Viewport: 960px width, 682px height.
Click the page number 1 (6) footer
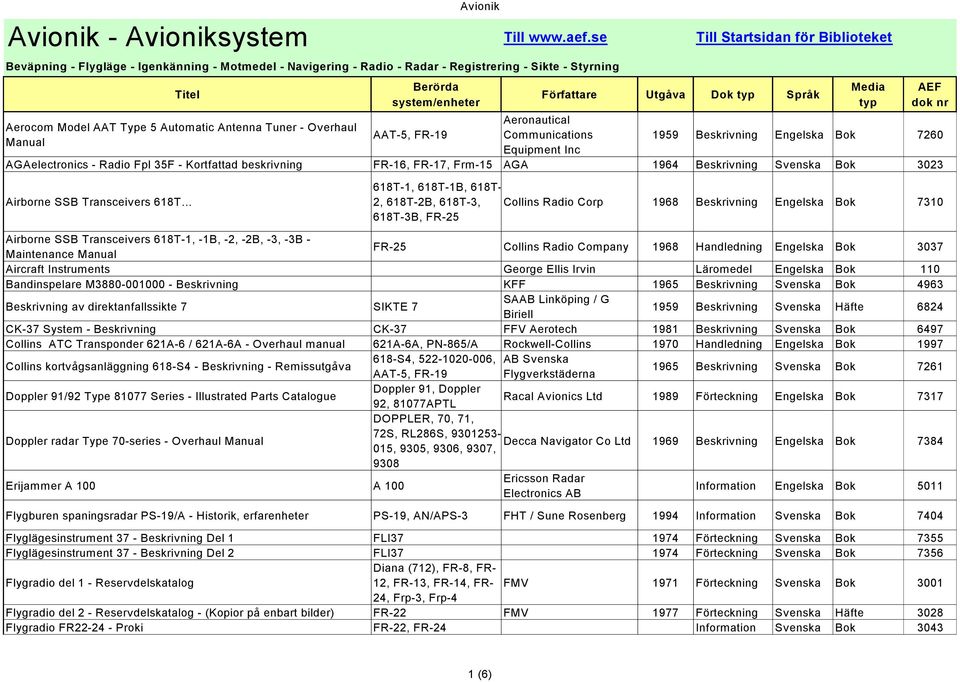coord(480,675)
